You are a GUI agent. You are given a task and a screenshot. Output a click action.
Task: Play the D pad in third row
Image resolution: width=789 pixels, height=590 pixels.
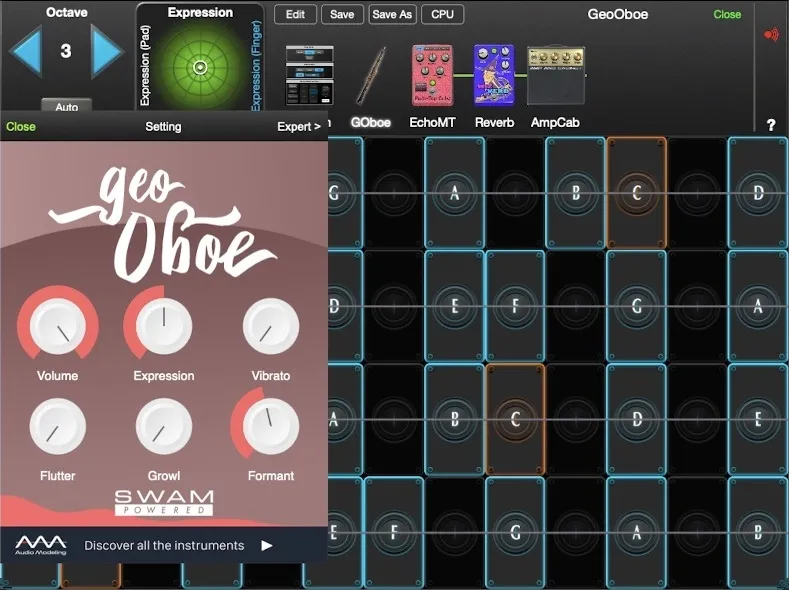click(x=637, y=419)
